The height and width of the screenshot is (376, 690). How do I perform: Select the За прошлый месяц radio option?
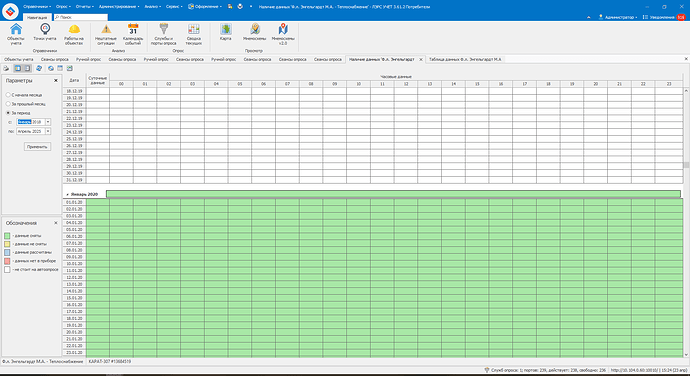pyautogui.click(x=8, y=104)
